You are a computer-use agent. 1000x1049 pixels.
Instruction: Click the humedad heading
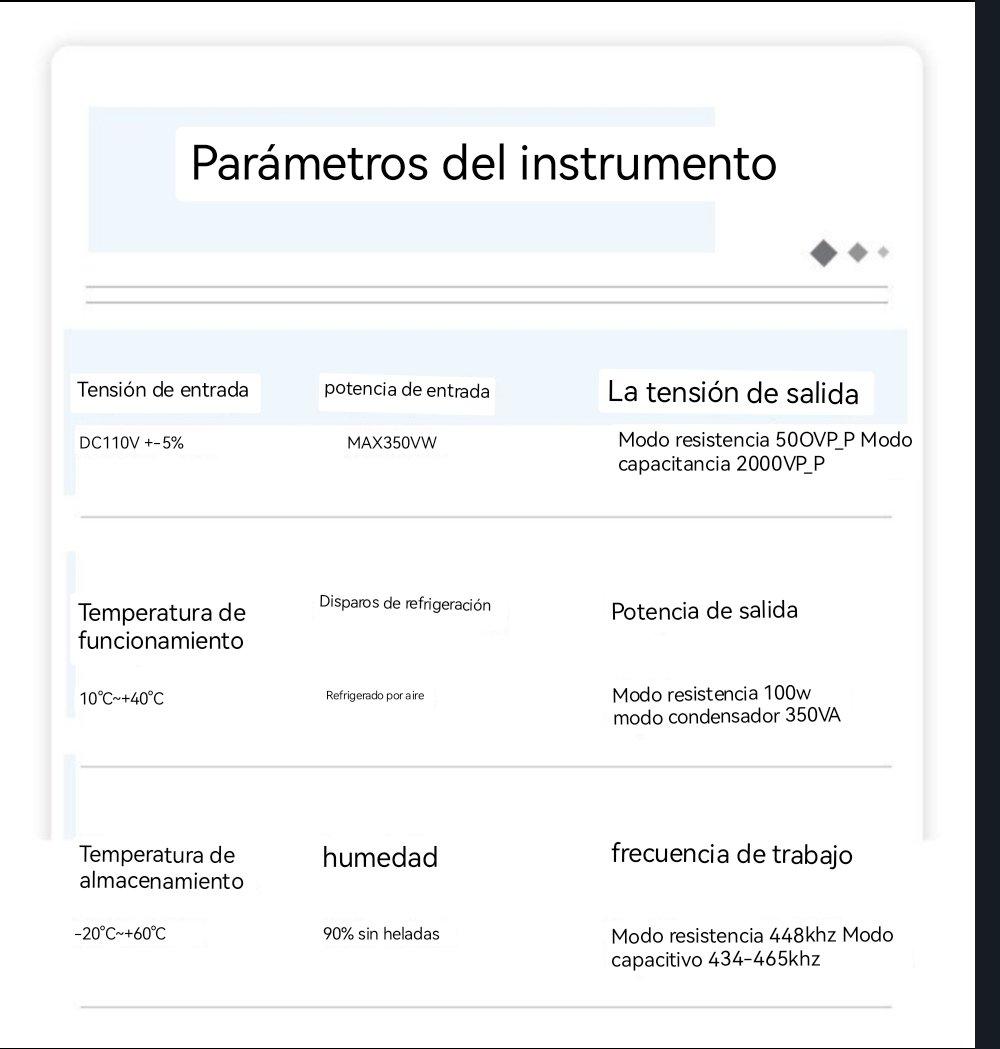(x=380, y=857)
